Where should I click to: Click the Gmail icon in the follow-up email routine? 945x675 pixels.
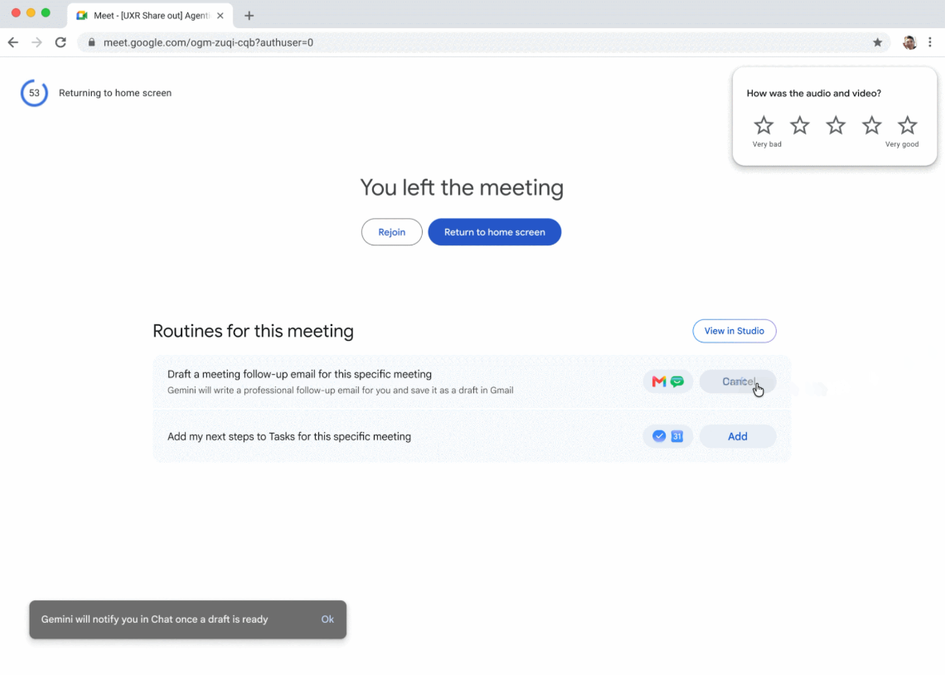click(659, 381)
